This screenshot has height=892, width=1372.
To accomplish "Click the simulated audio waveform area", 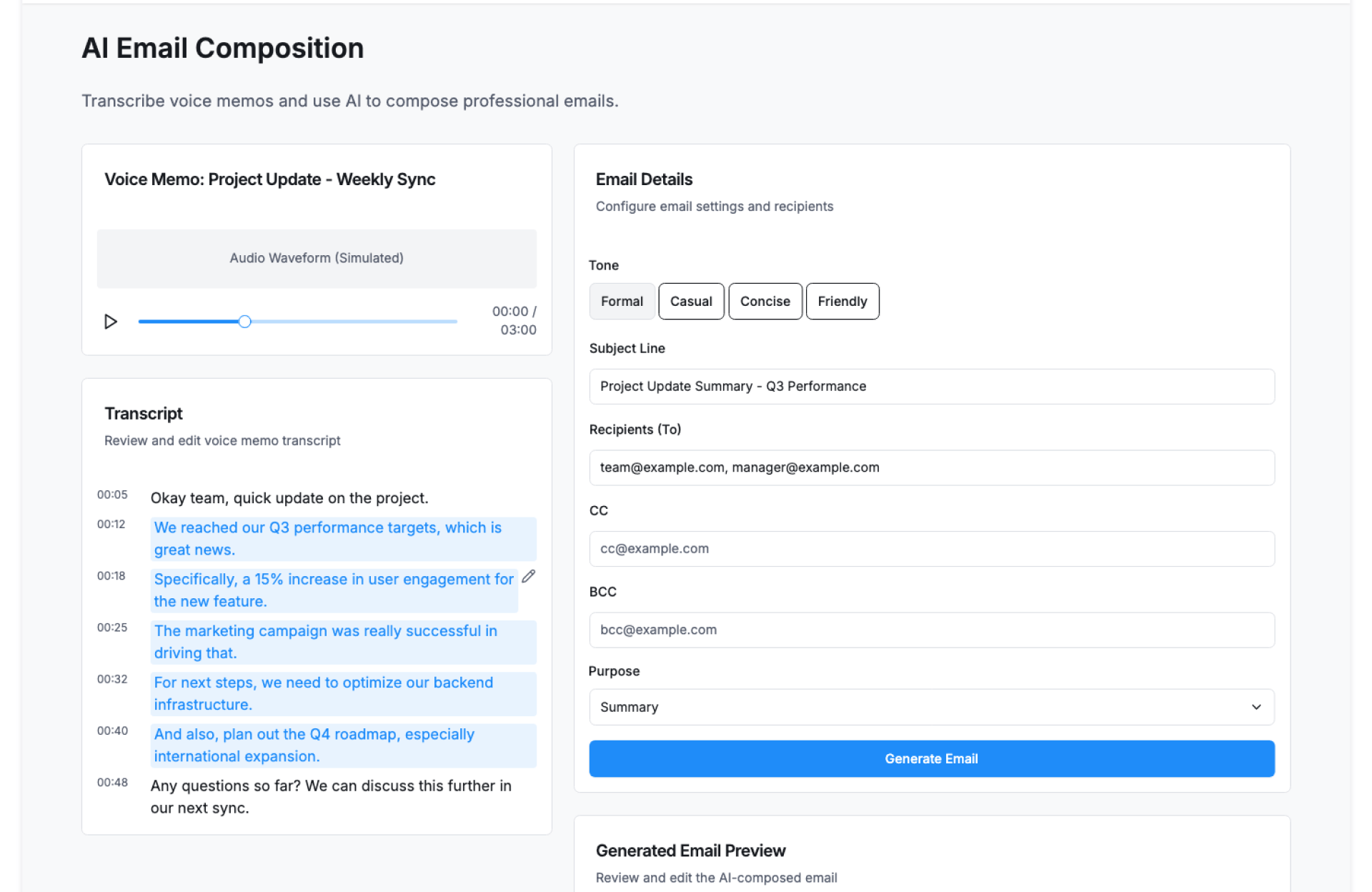I will pyautogui.click(x=317, y=259).
